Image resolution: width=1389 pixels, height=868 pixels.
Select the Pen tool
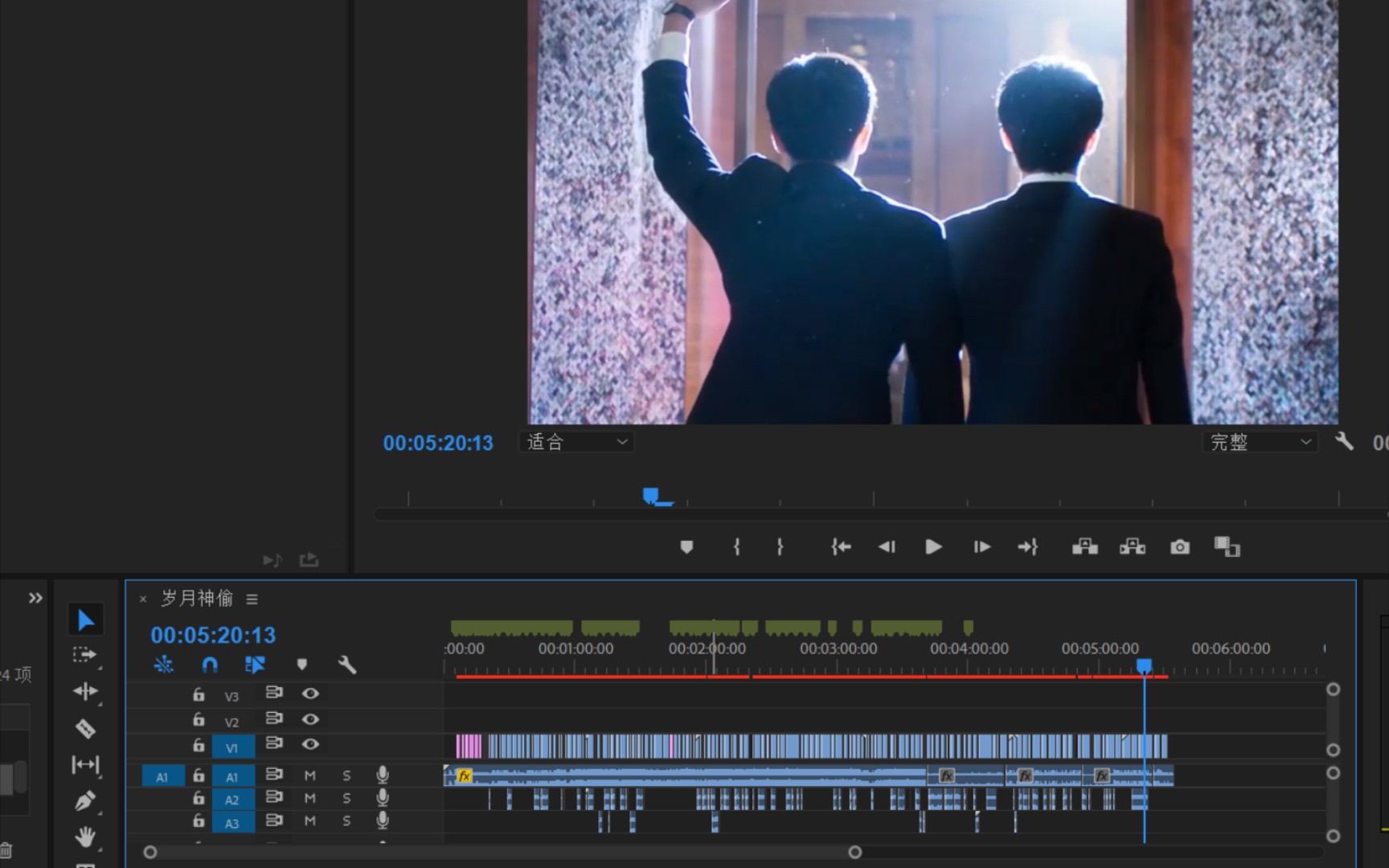click(84, 800)
